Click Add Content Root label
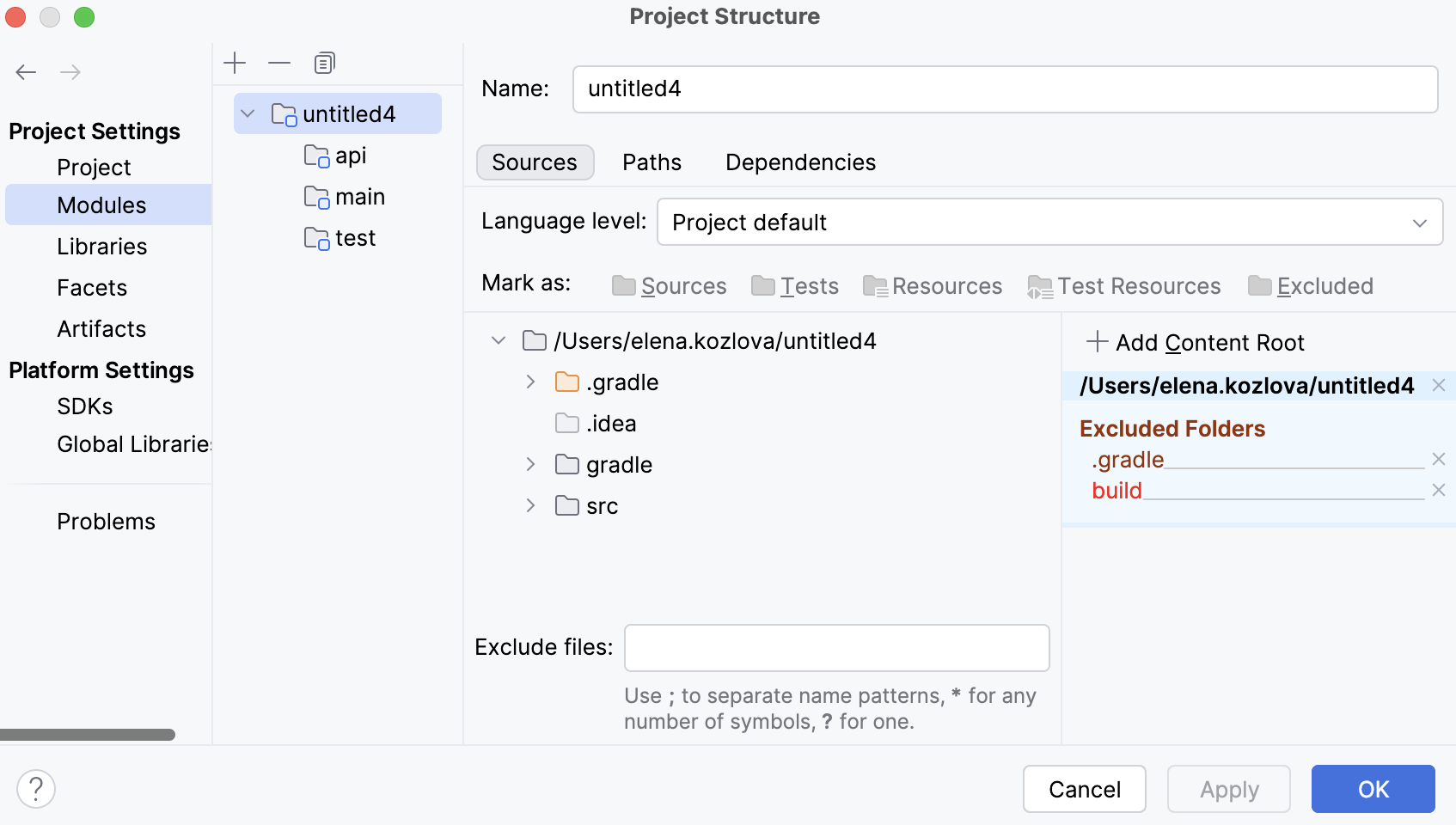Screen dimensions: 1456x825 coord(1209,343)
